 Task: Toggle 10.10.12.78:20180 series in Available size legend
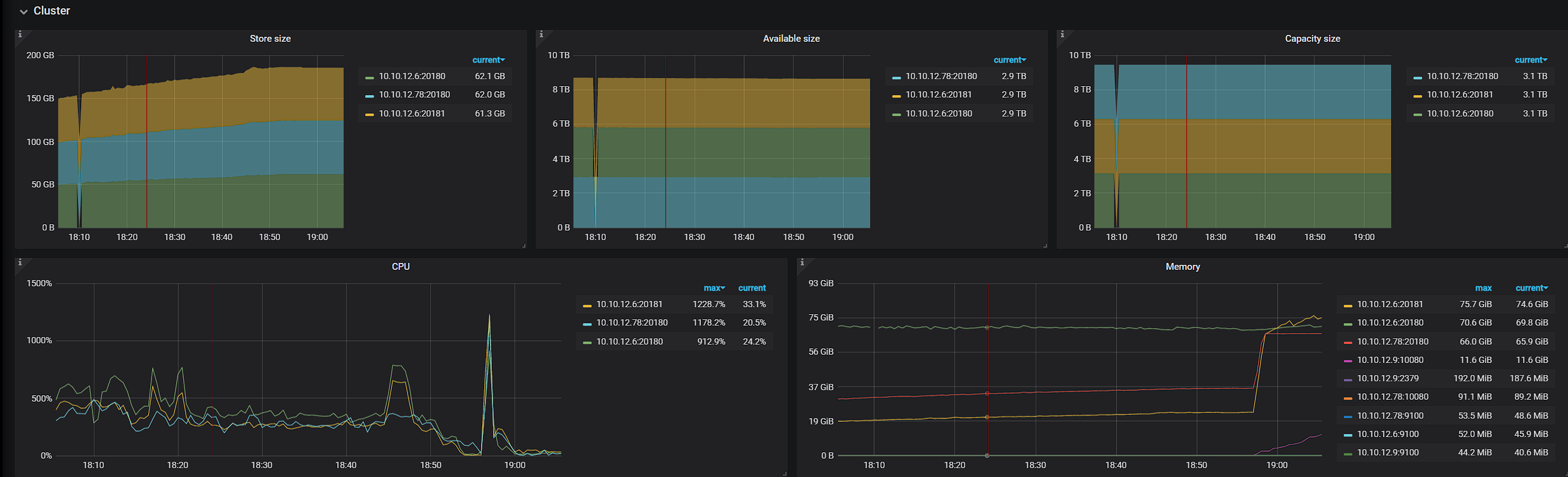coord(941,76)
